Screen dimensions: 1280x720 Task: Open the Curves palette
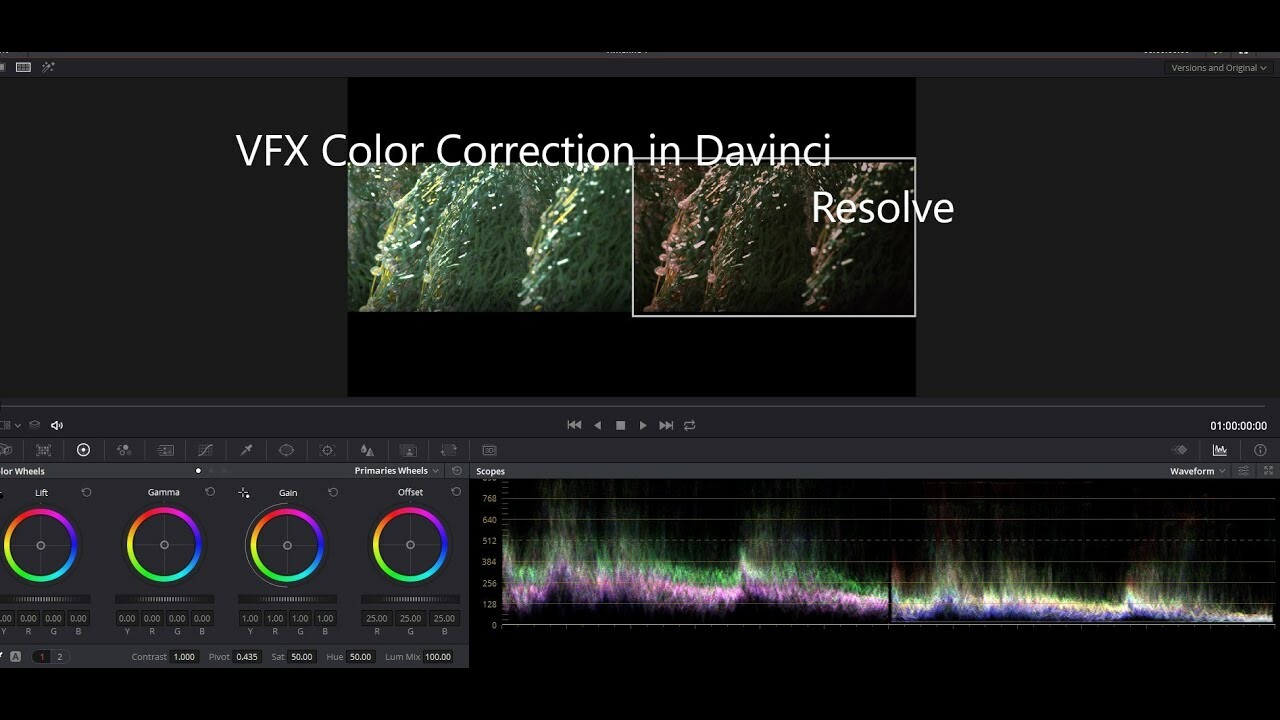click(206, 450)
